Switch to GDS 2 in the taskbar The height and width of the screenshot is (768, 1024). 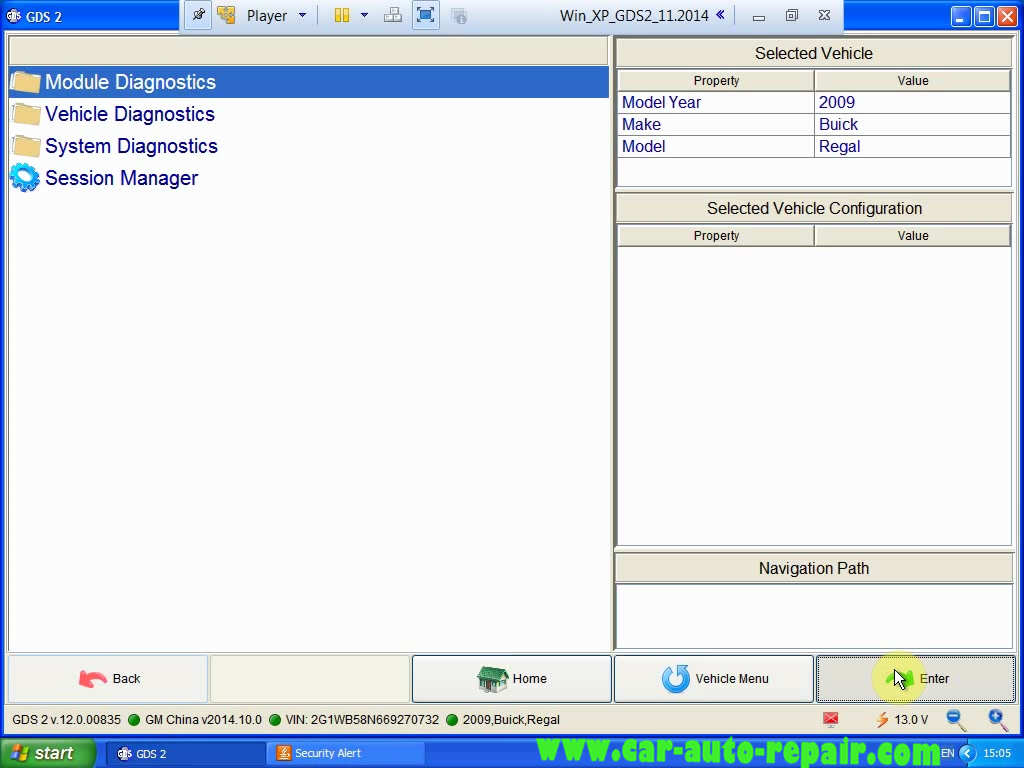[x=185, y=753]
